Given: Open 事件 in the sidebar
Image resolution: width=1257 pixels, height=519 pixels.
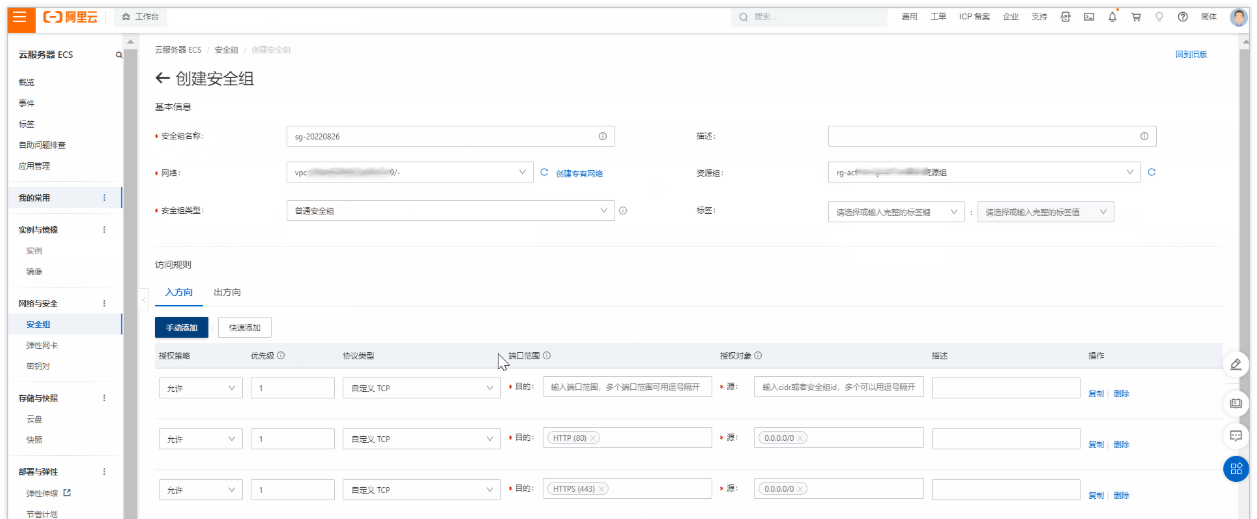Looking at the screenshot, I should [27, 103].
